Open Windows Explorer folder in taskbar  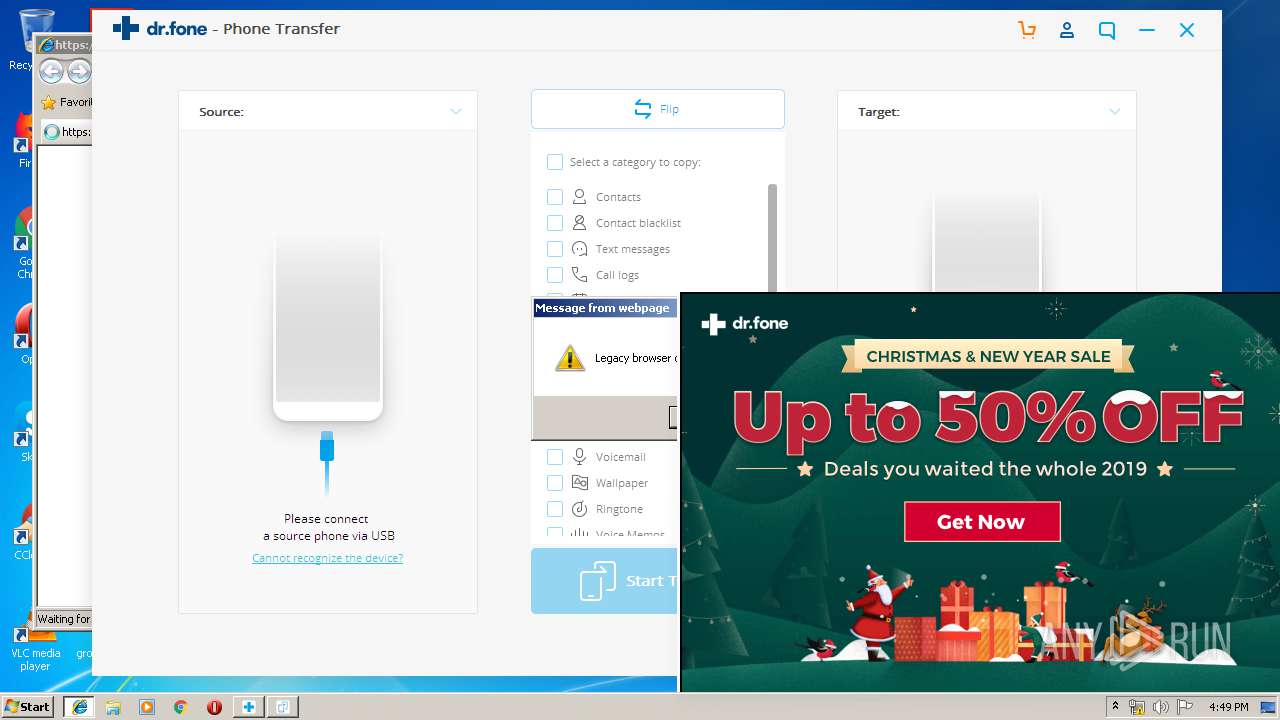pyautogui.click(x=113, y=707)
